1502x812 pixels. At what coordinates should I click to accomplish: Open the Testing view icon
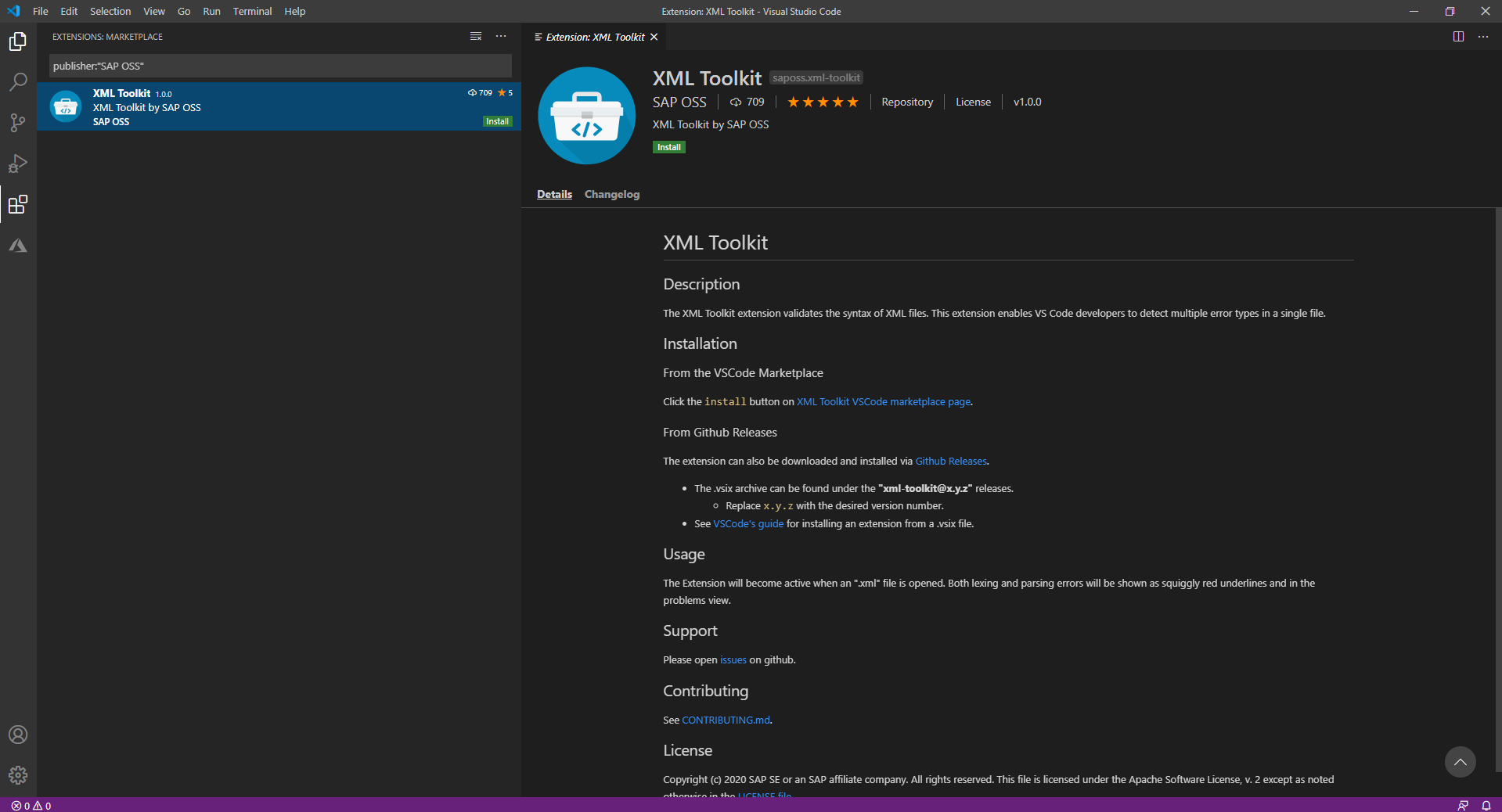pyautogui.click(x=17, y=246)
